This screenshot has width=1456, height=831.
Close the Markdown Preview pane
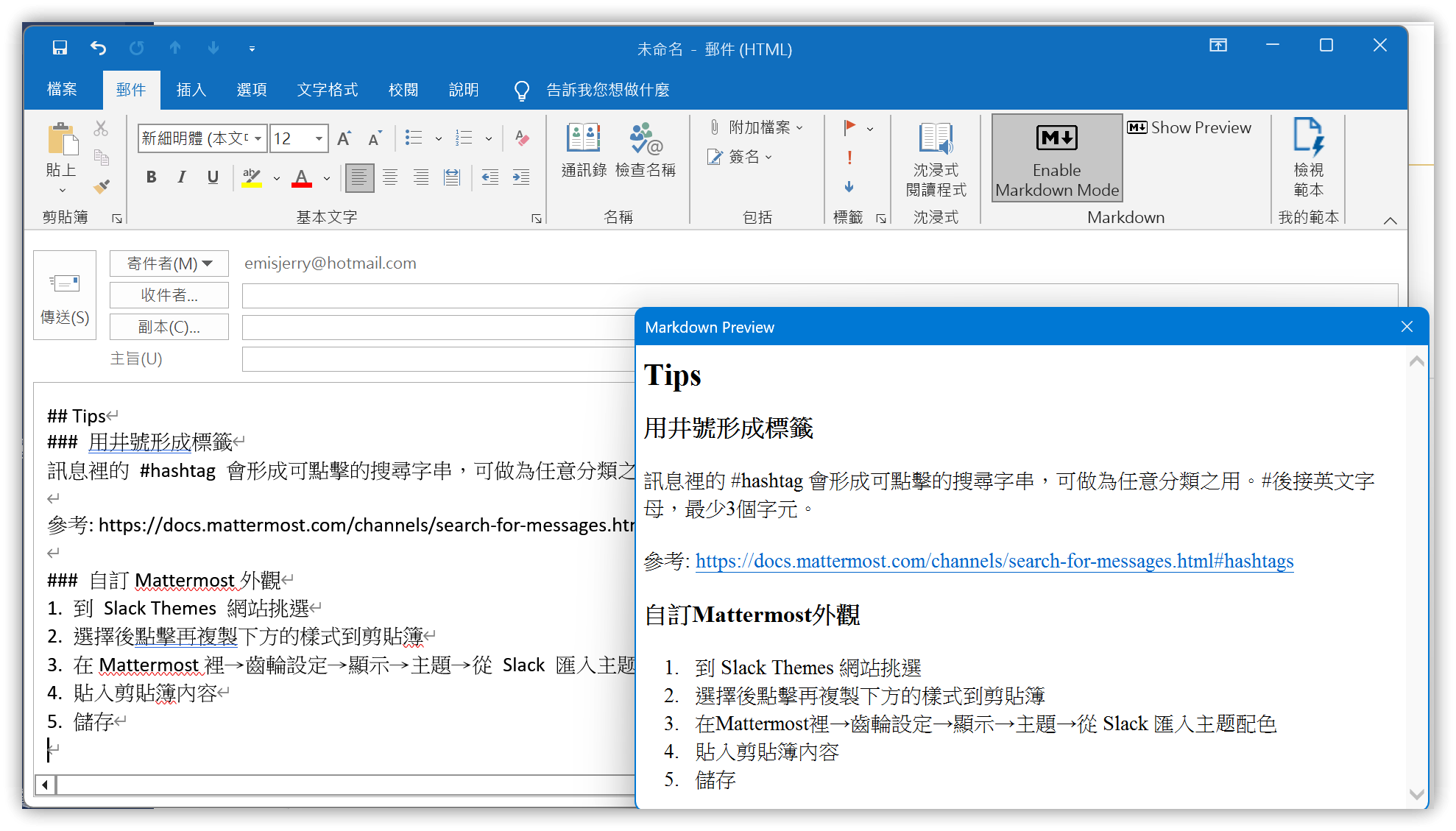1407,327
